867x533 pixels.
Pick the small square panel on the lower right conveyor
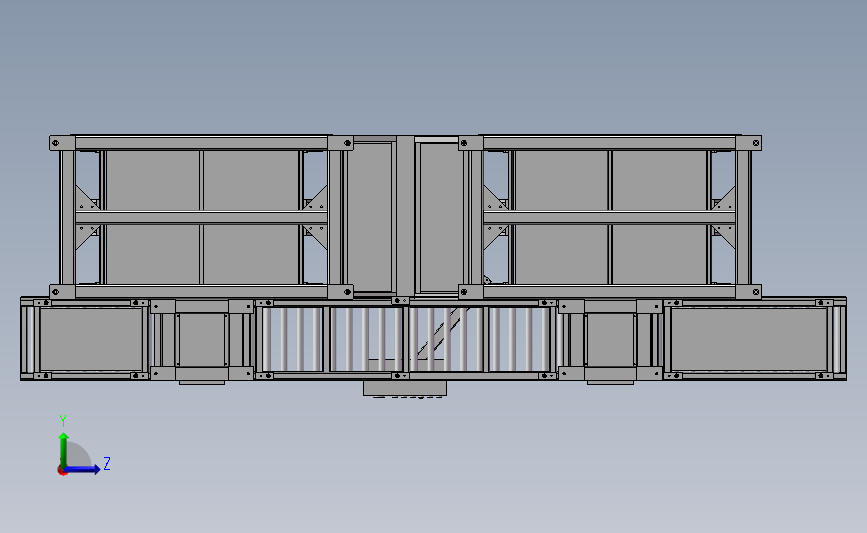click(x=610, y=339)
